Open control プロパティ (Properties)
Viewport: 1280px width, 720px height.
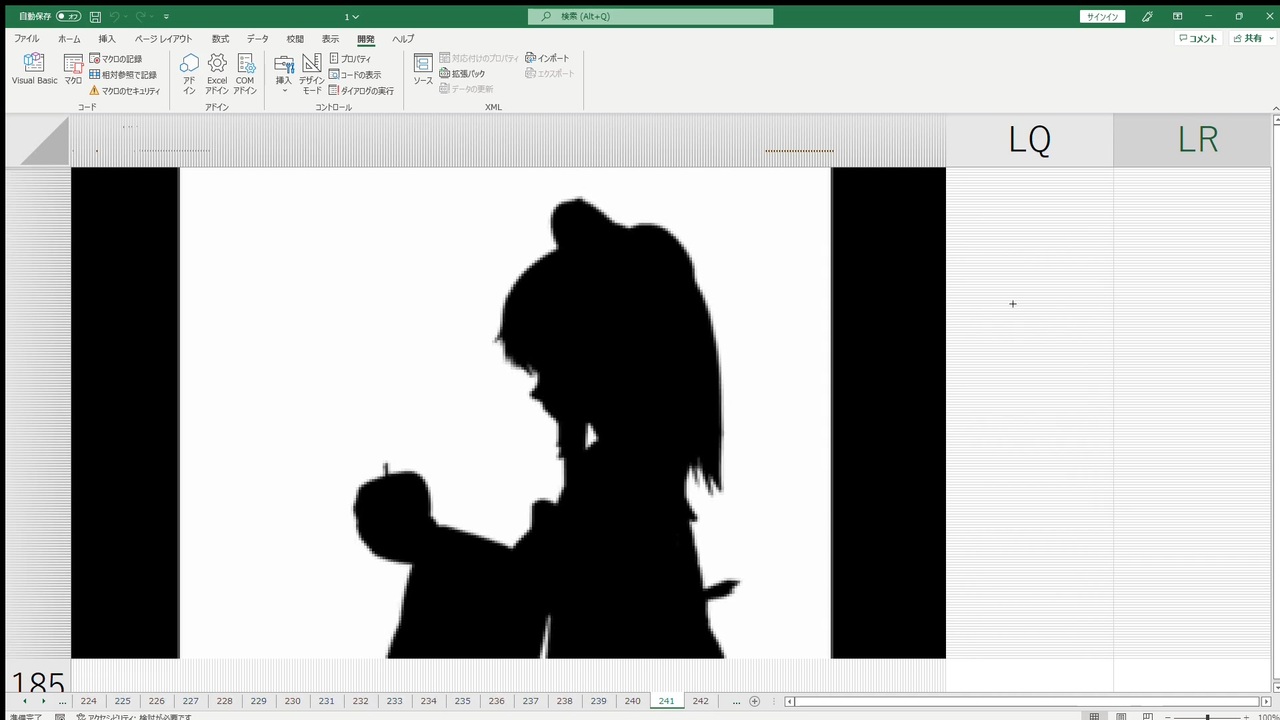[x=350, y=59]
